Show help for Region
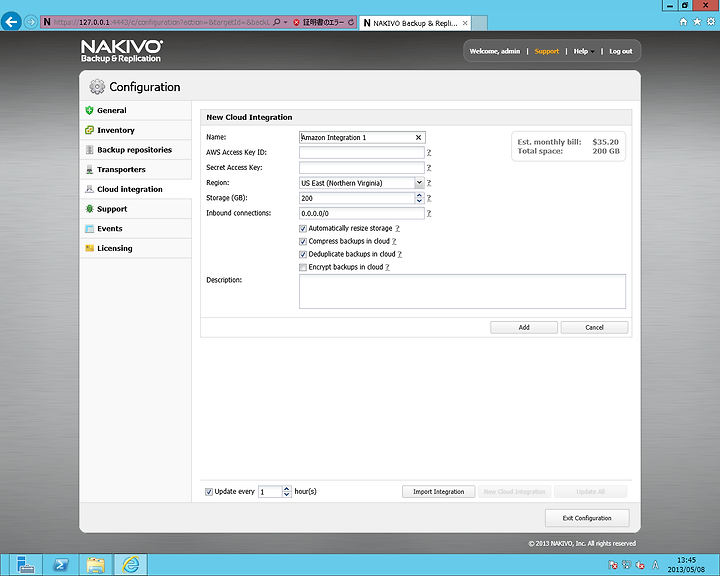 pos(429,183)
